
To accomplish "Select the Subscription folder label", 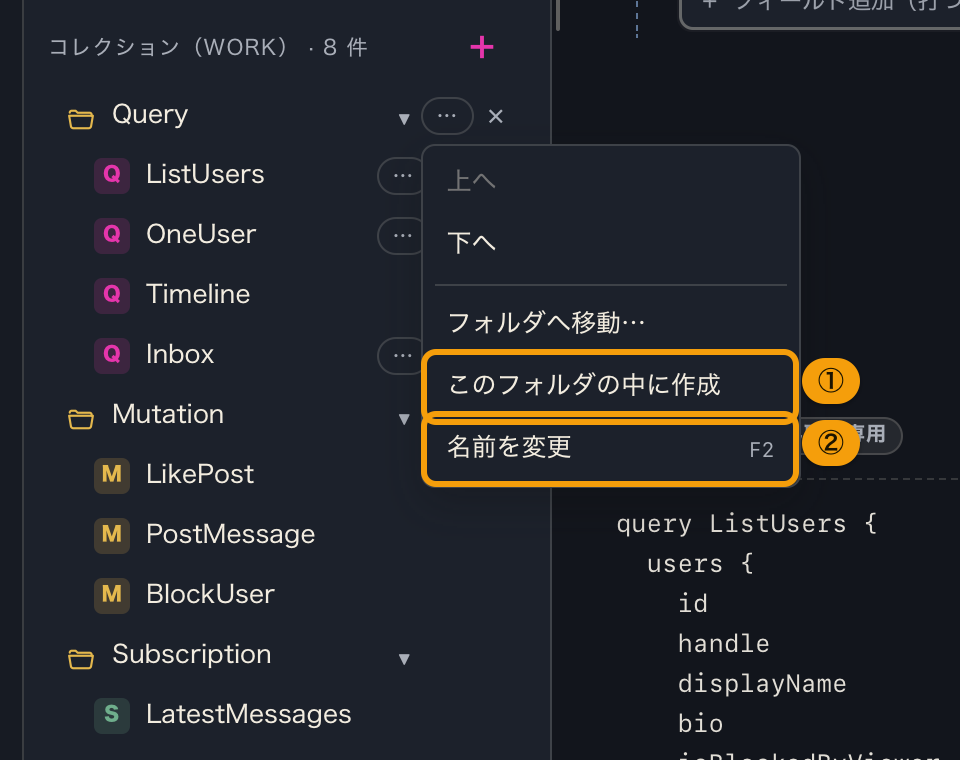I will tap(192, 655).
